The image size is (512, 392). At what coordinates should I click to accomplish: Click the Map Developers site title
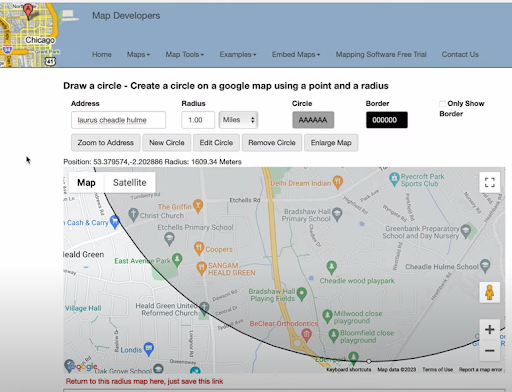tap(126, 16)
